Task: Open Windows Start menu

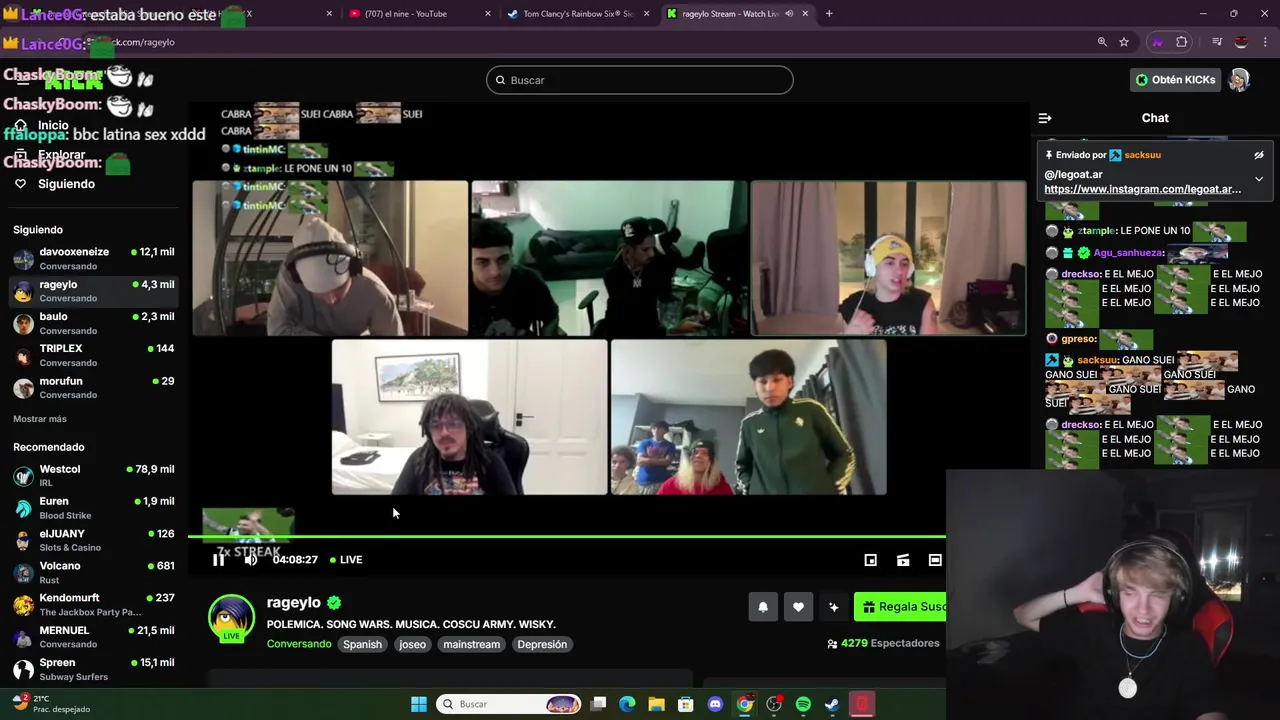Action: click(419, 704)
